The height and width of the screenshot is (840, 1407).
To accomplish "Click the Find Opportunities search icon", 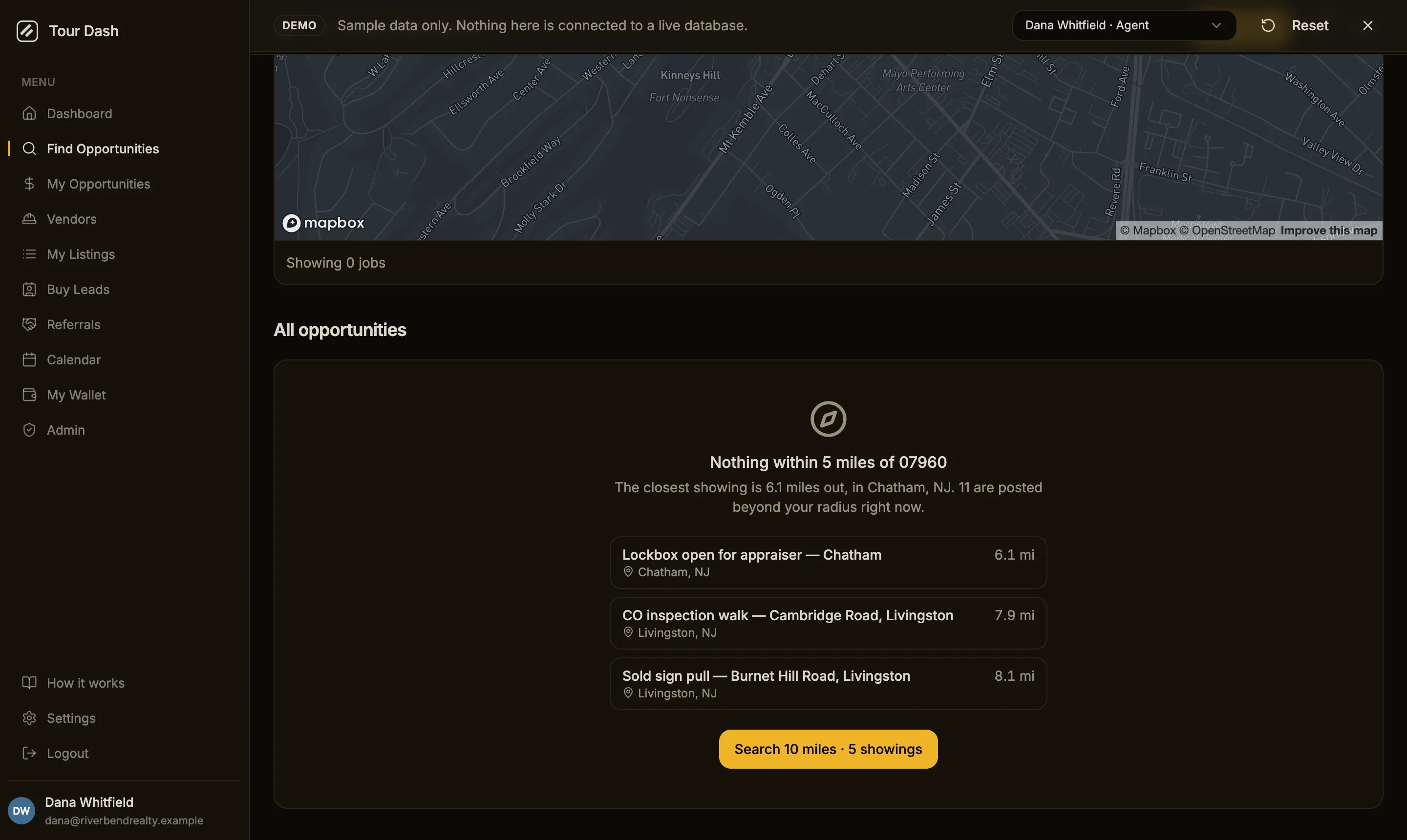I will [29, 148].
